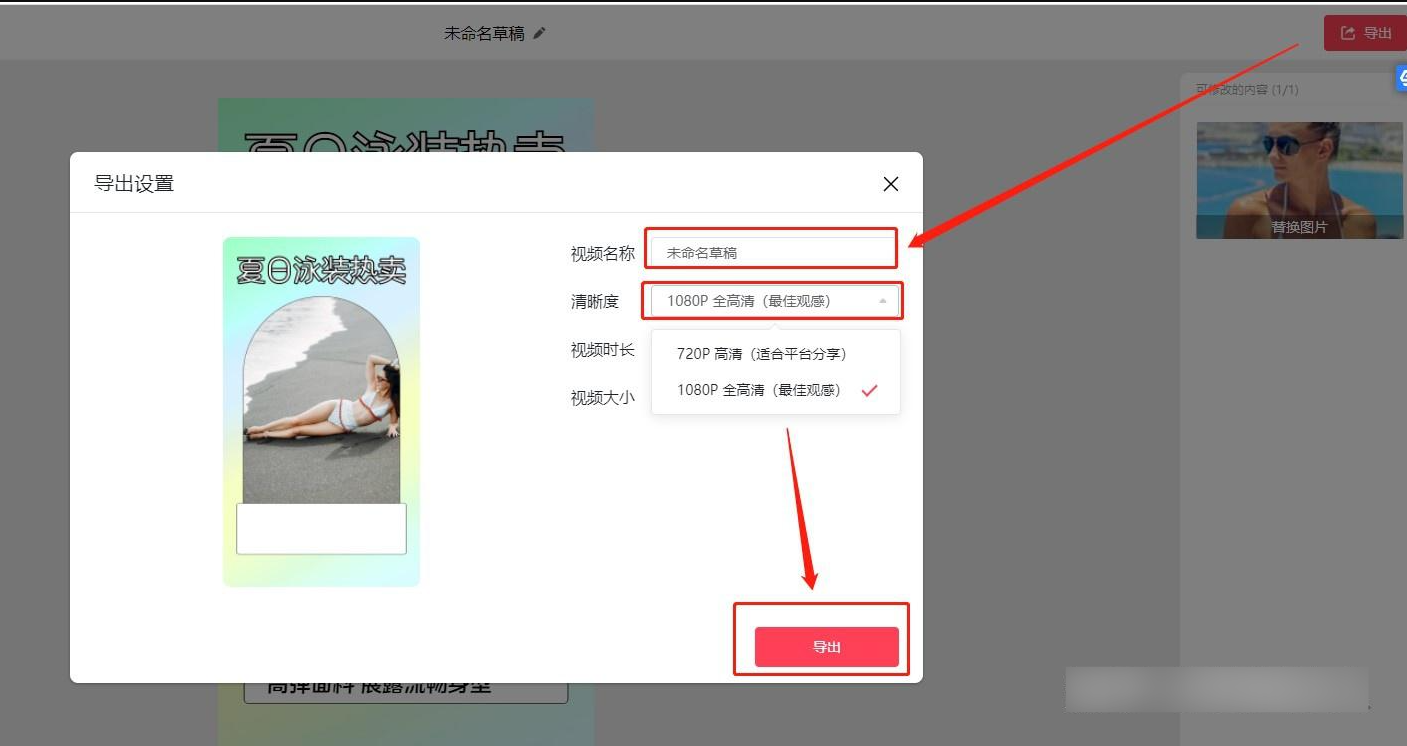Click the pencil icon beside 未命名草稿

click(540, 33)
